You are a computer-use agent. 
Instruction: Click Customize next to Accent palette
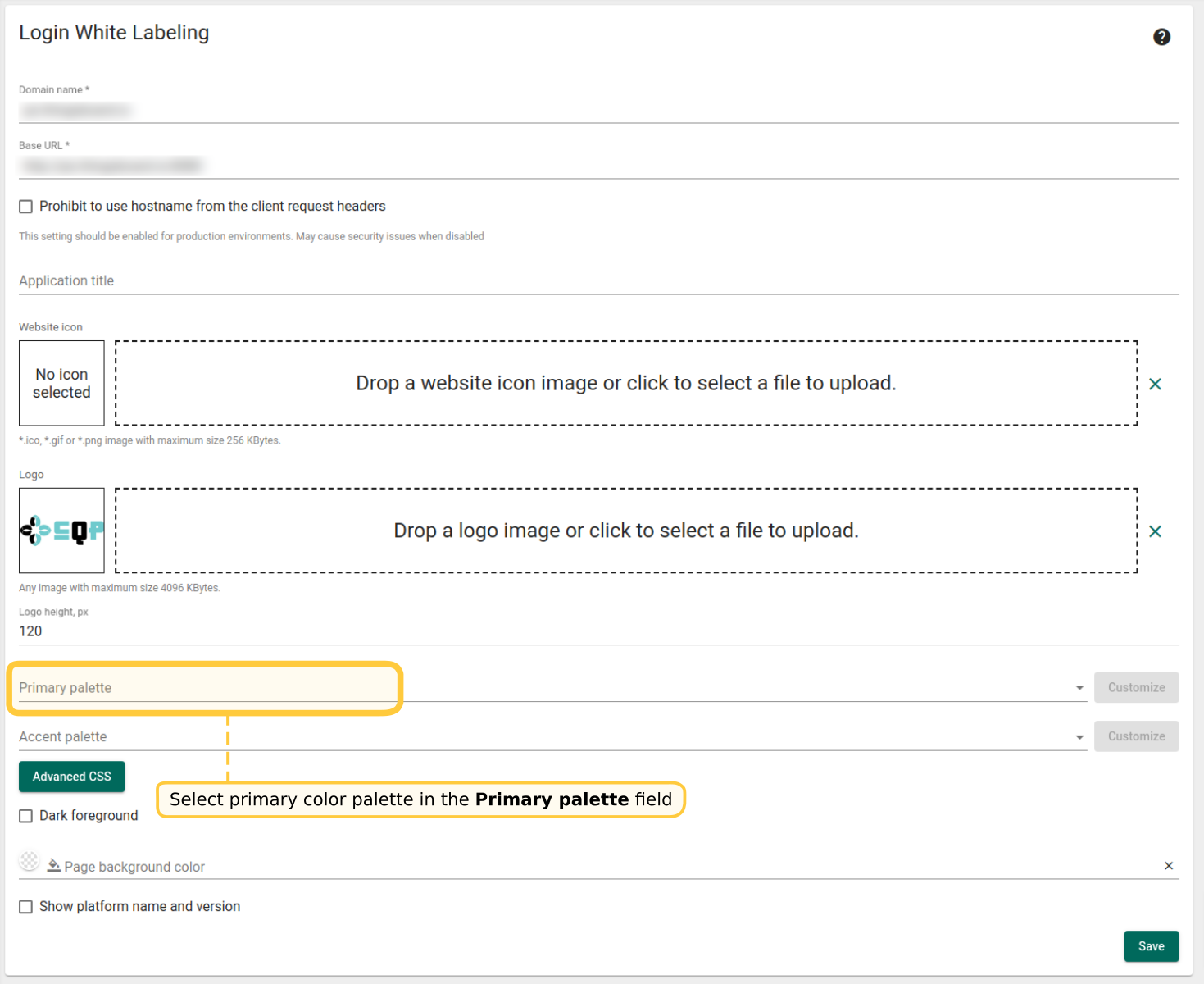coord(1136,736)
